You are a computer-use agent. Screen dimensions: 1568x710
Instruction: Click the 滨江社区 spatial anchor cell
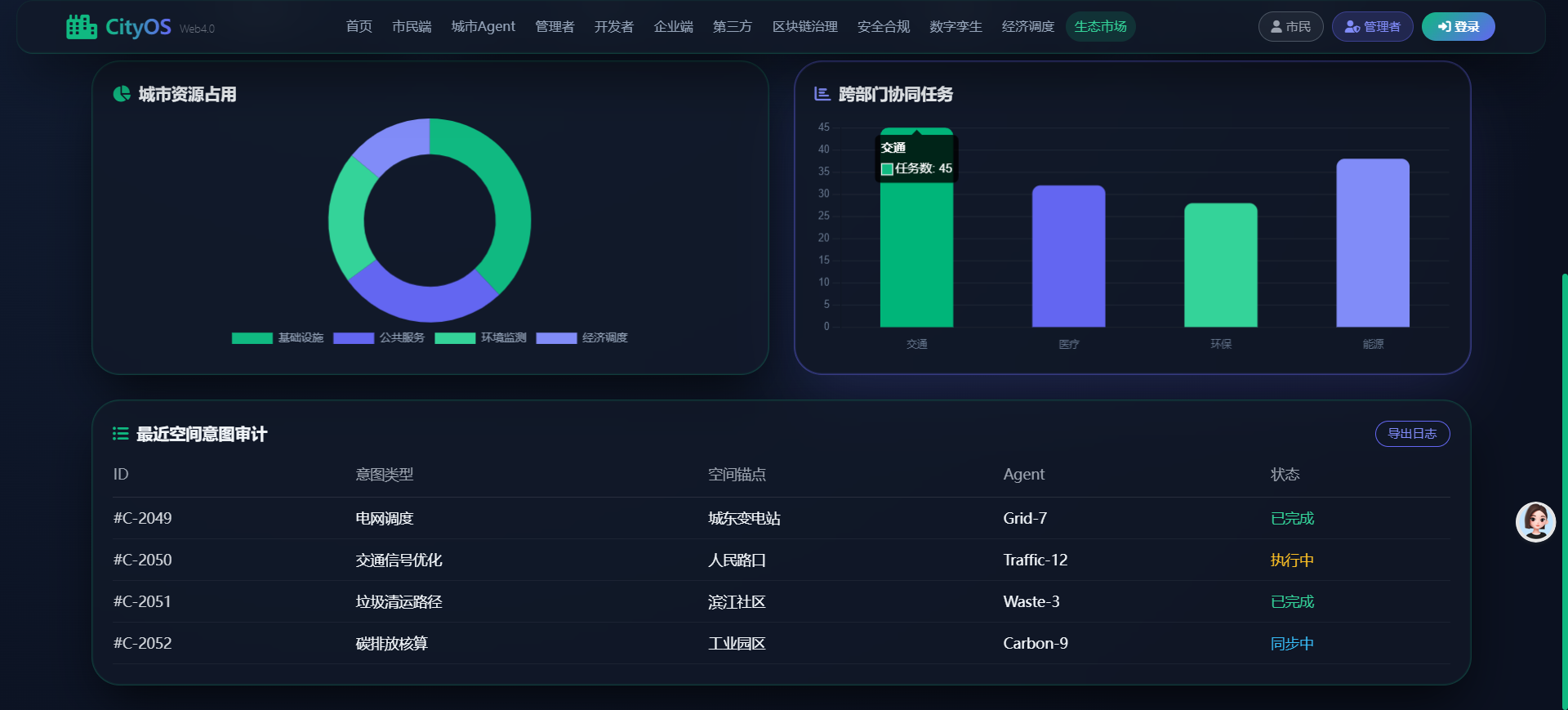coord(737,601)
